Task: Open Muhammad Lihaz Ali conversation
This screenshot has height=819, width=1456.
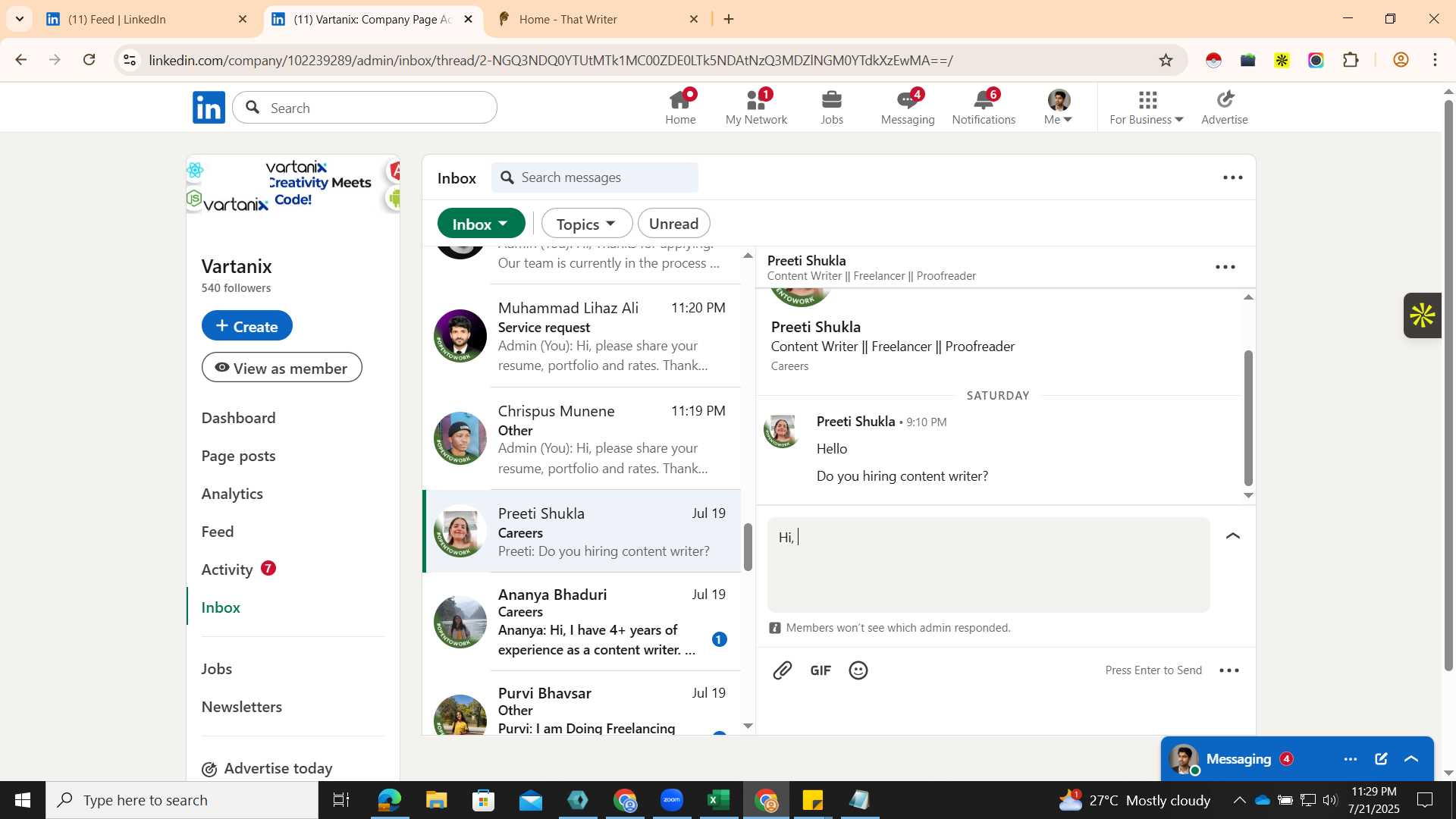Action: click(x=582, y=336)
